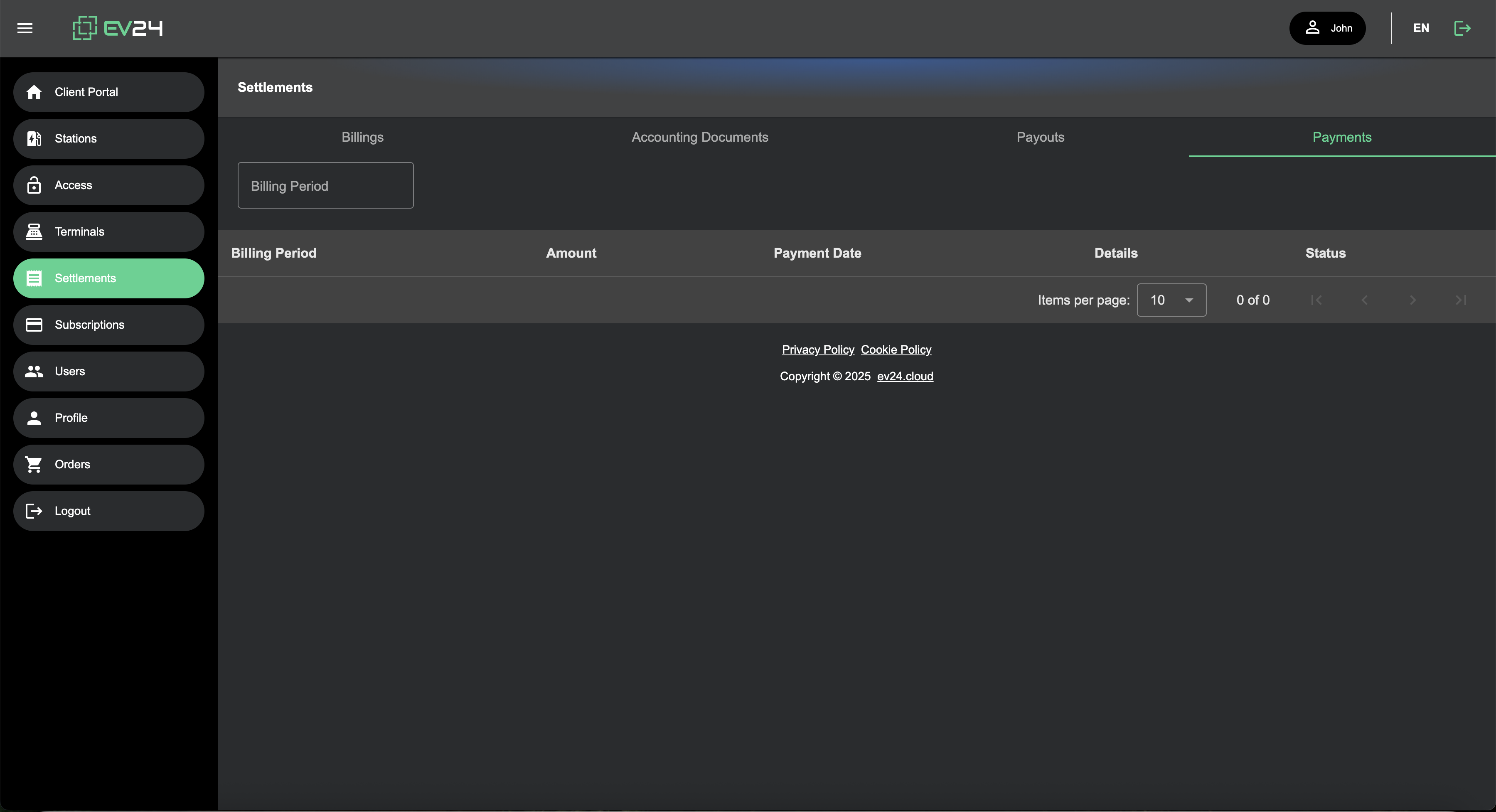
Task: Open the Billing Period filter field
Action: coord(325,185)
